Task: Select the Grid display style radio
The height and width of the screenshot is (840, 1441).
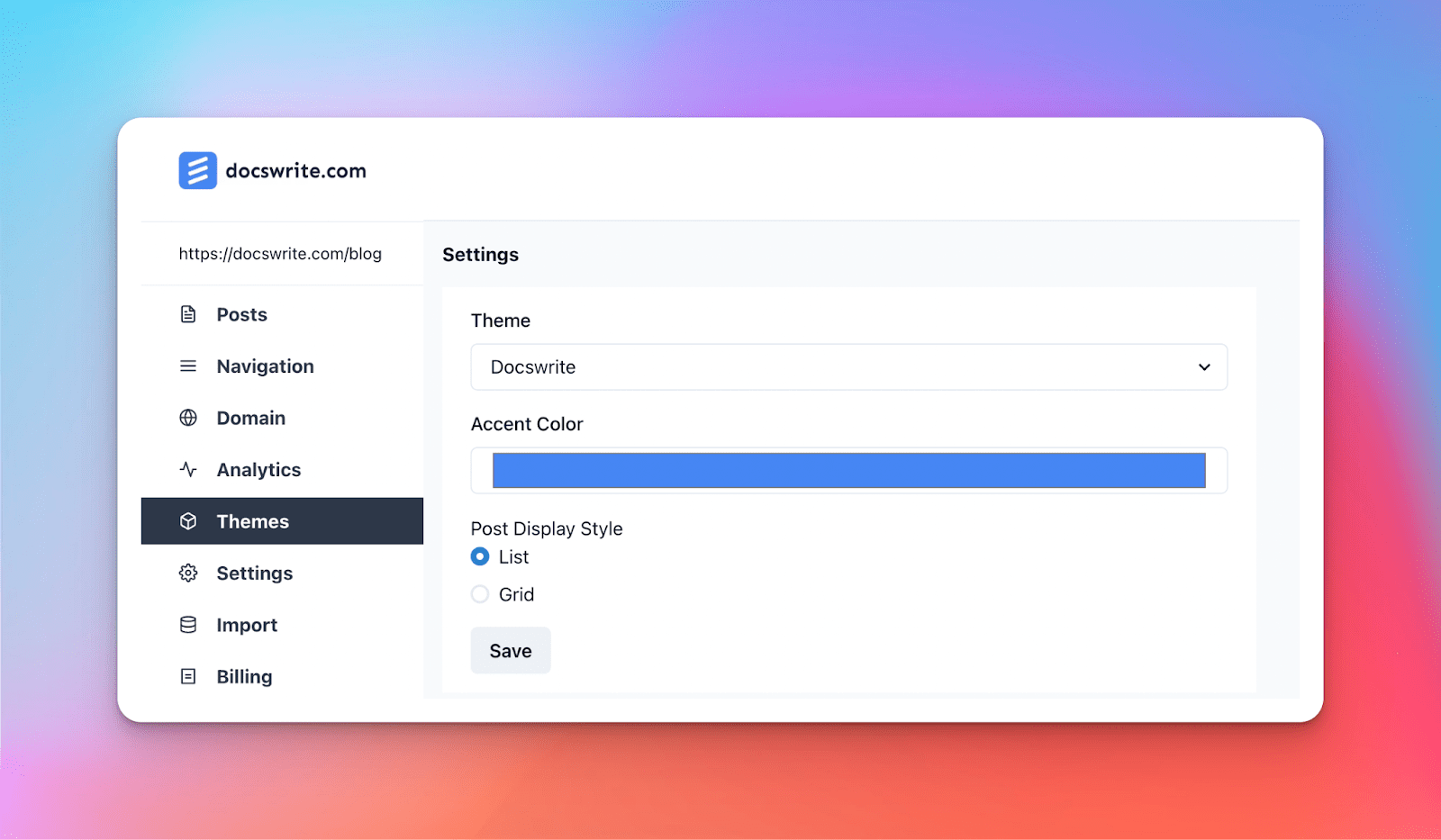Action: coord(480,594)
